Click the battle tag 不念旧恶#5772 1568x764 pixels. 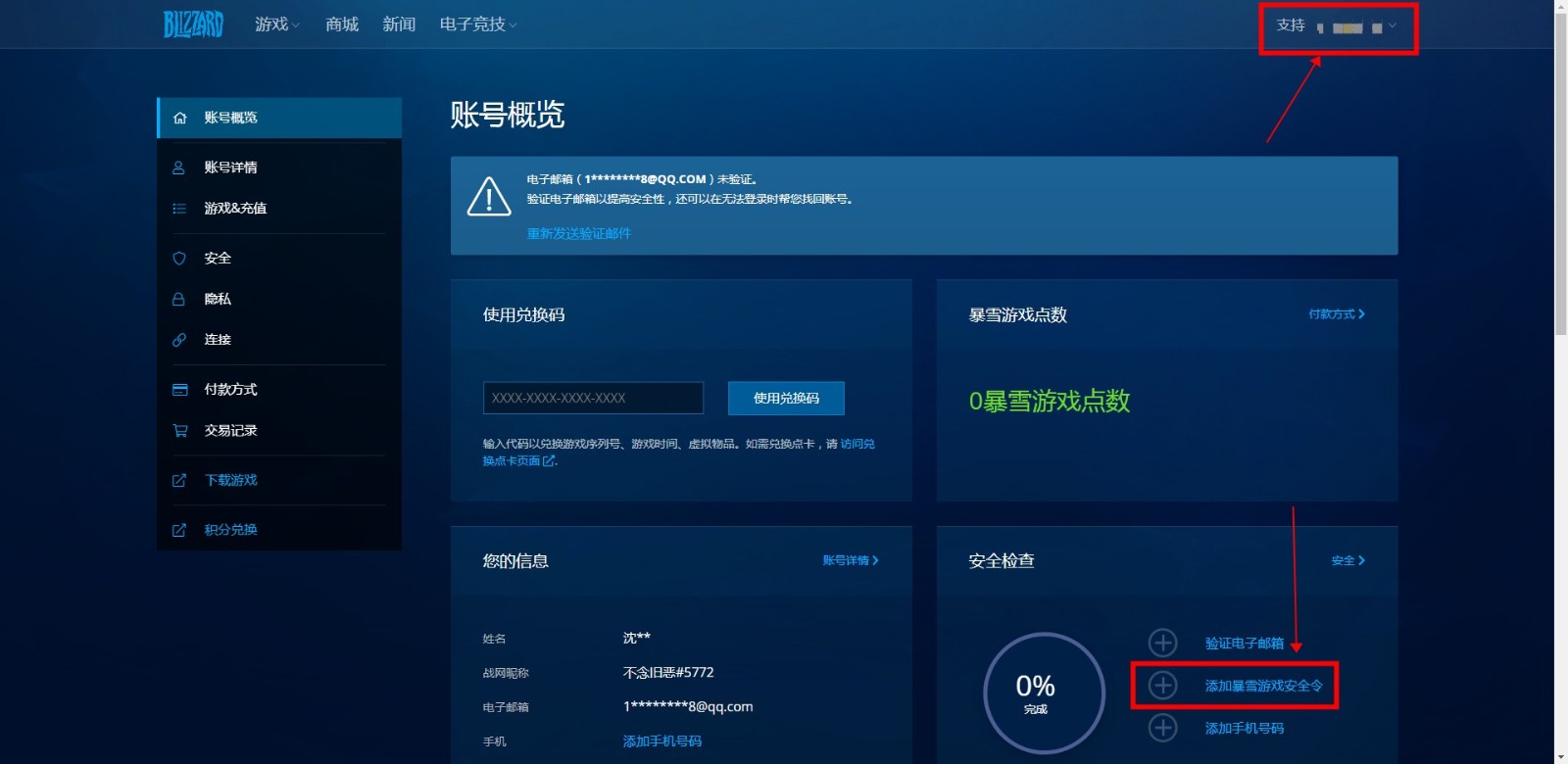coord(668,673)
